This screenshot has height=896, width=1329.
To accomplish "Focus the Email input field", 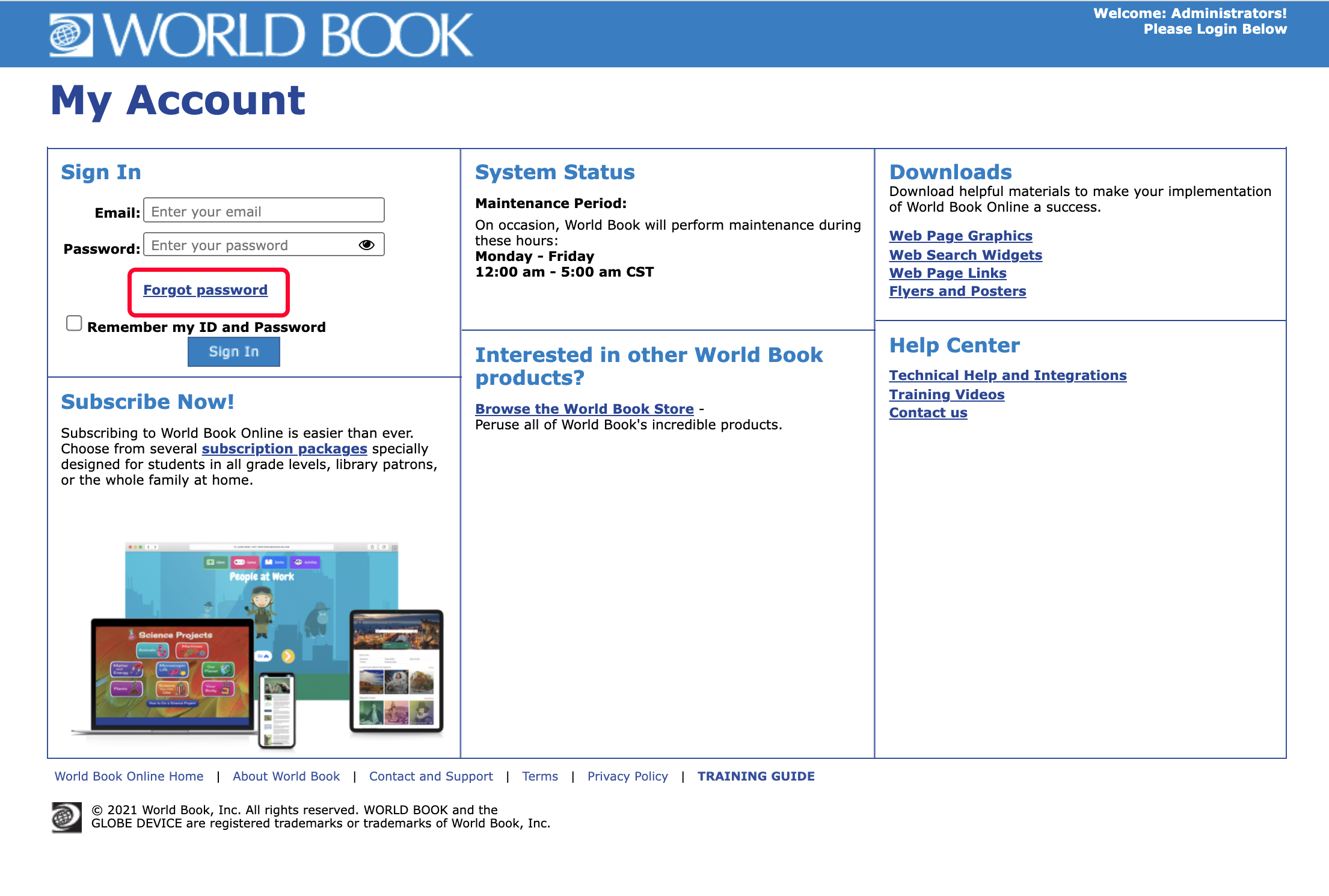I will (x=264, y=210).
